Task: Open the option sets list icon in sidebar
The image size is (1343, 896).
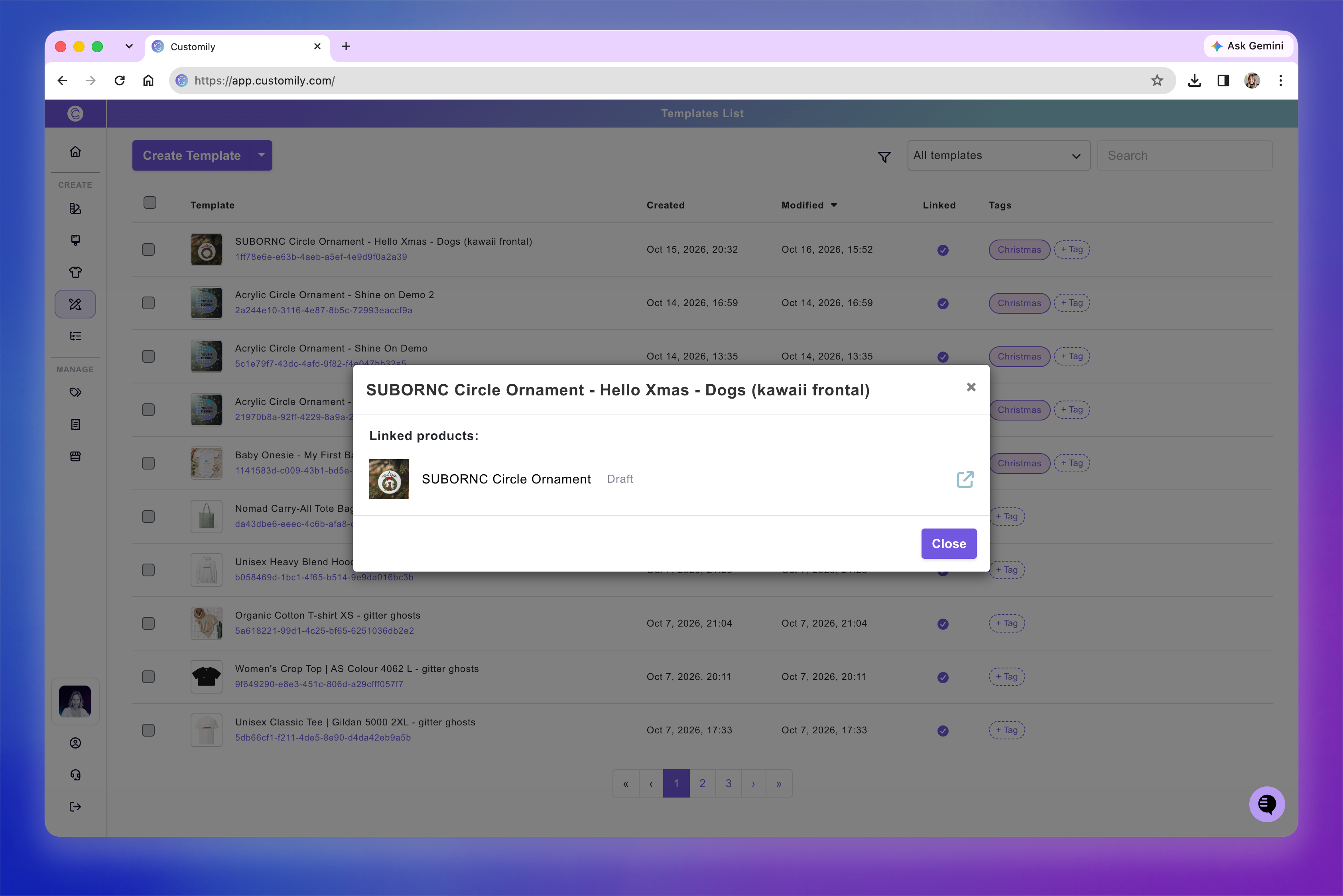Action: pos(75,336)
